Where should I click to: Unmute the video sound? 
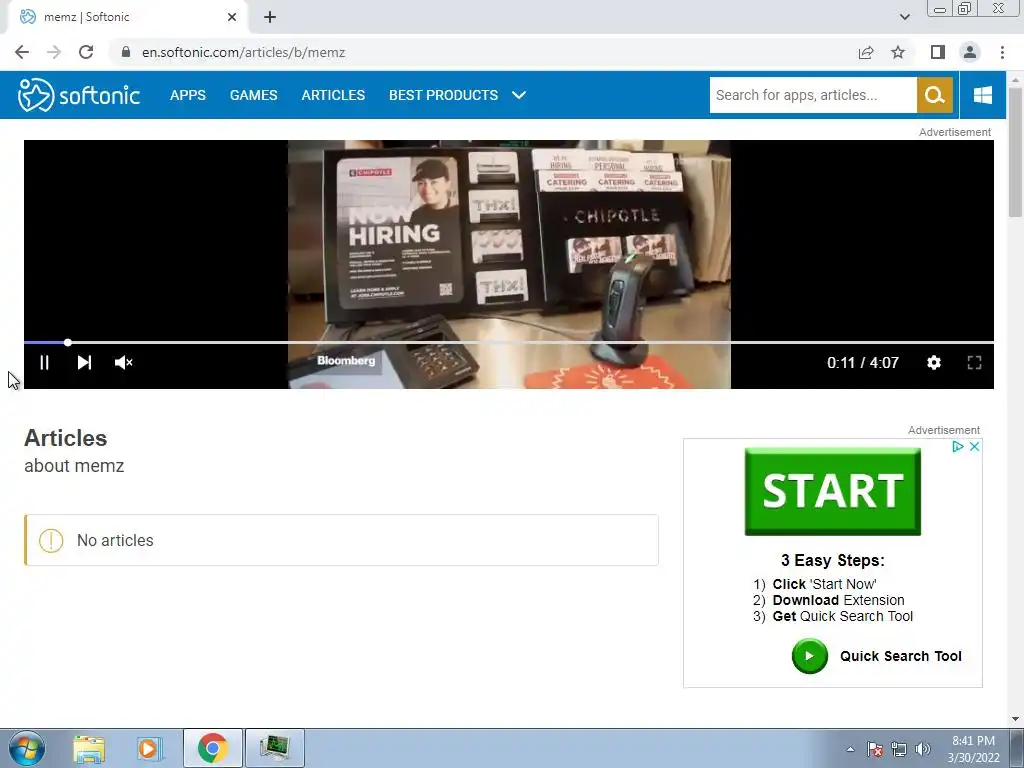[123, 362]
